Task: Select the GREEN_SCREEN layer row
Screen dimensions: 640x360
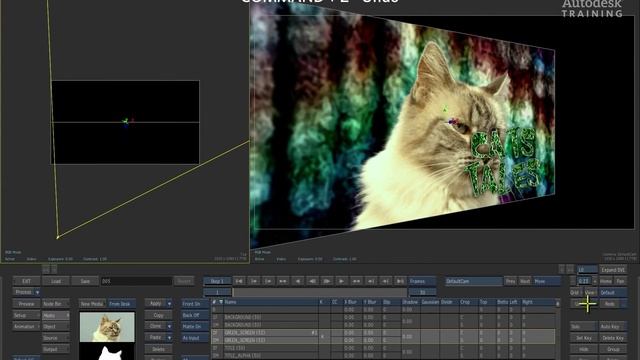Action: tap(383, 336)
